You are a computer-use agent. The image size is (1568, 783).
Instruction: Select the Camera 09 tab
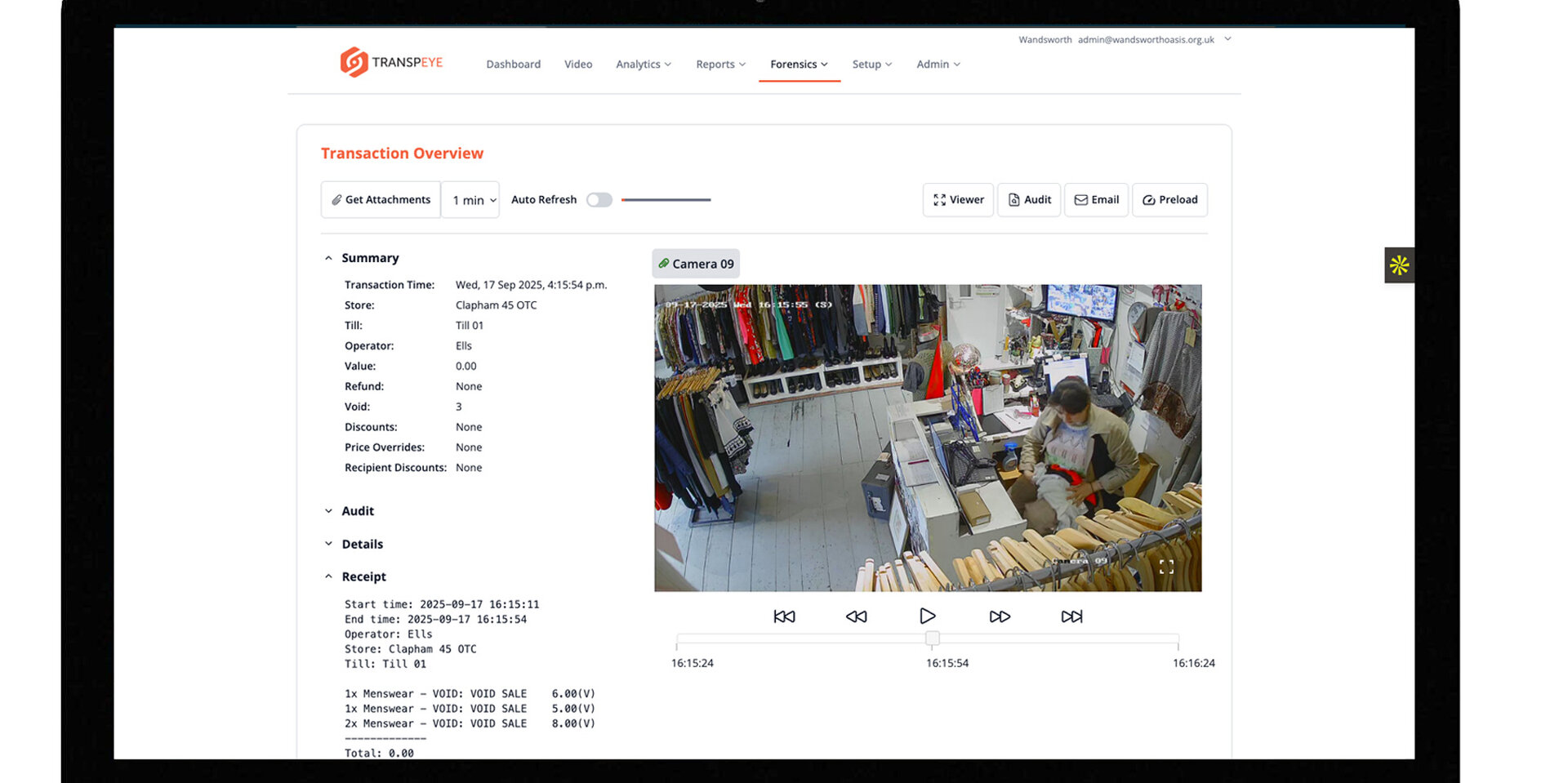click(x=696, y=264)
